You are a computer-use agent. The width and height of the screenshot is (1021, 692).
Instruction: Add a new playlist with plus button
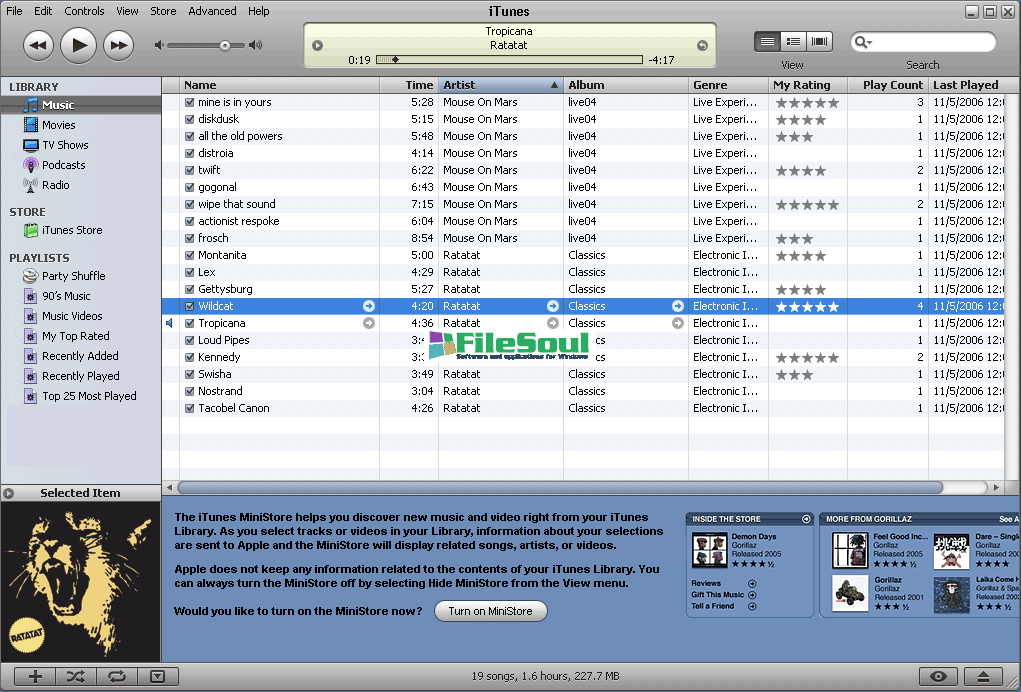point(35,677)
